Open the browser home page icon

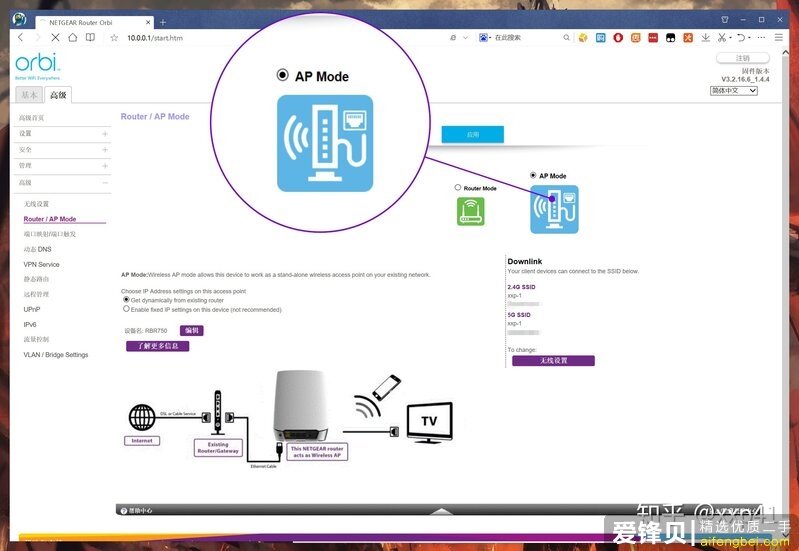click(x=73, y=37)
